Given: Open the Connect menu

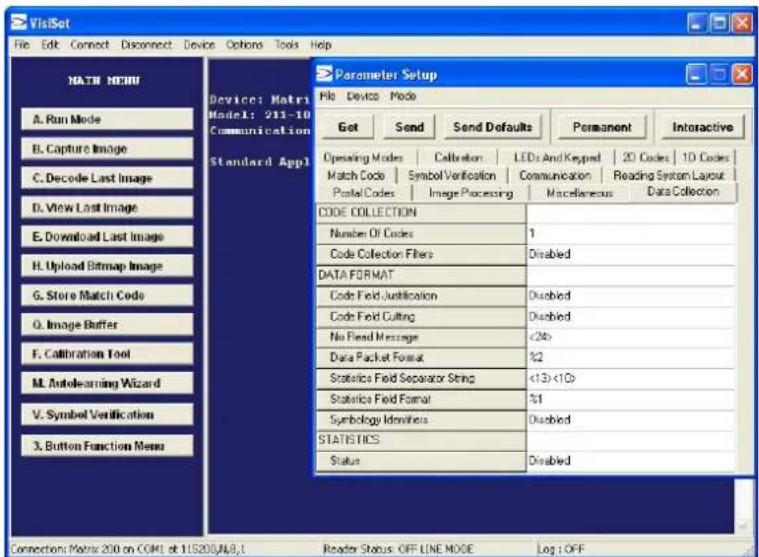Looking at the screenshot, I should coord(90,45).
